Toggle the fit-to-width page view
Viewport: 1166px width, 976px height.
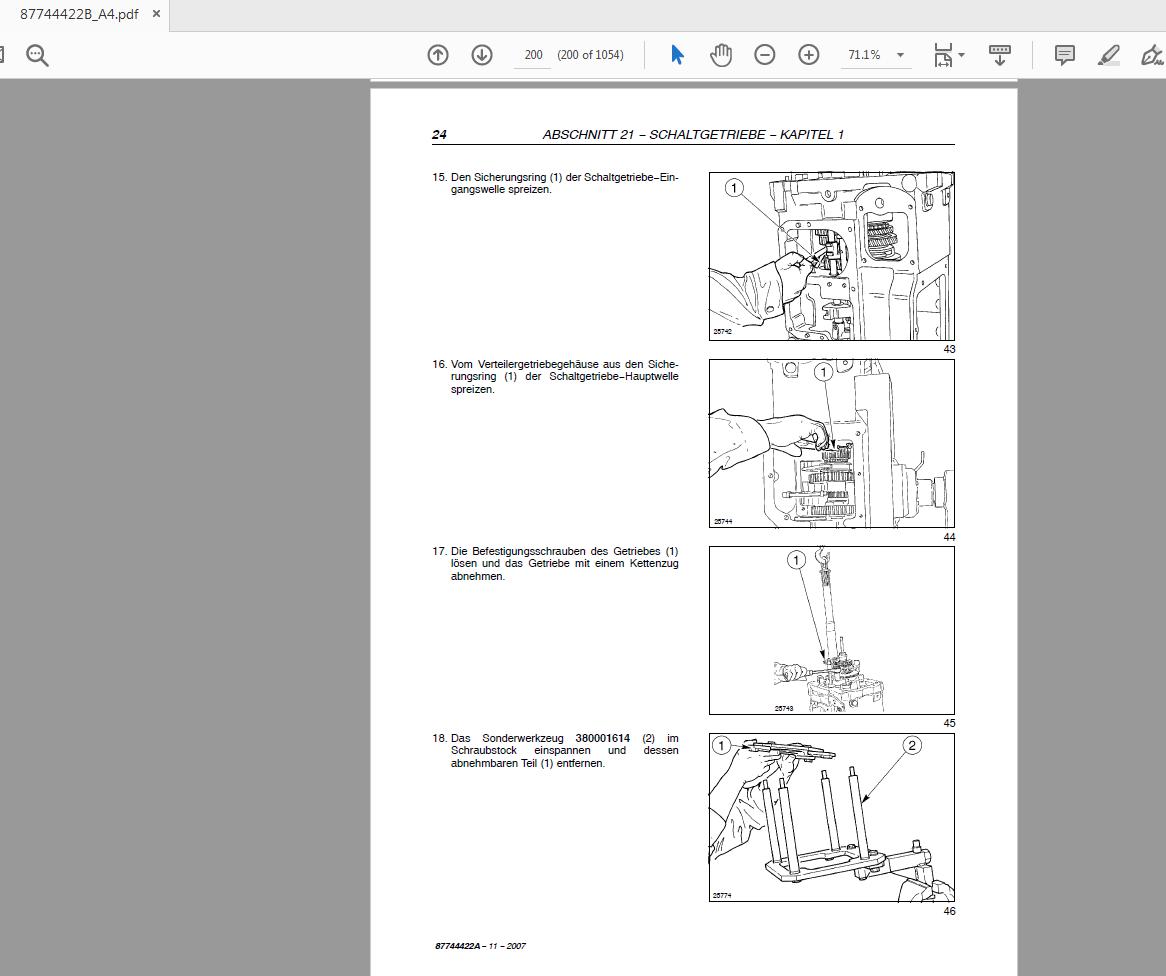941,55
